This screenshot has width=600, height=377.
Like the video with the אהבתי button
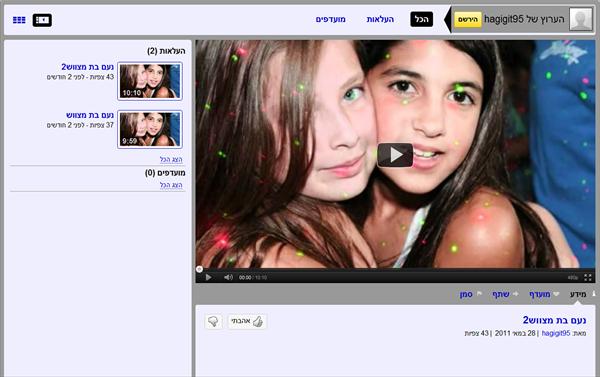(247, 322)
